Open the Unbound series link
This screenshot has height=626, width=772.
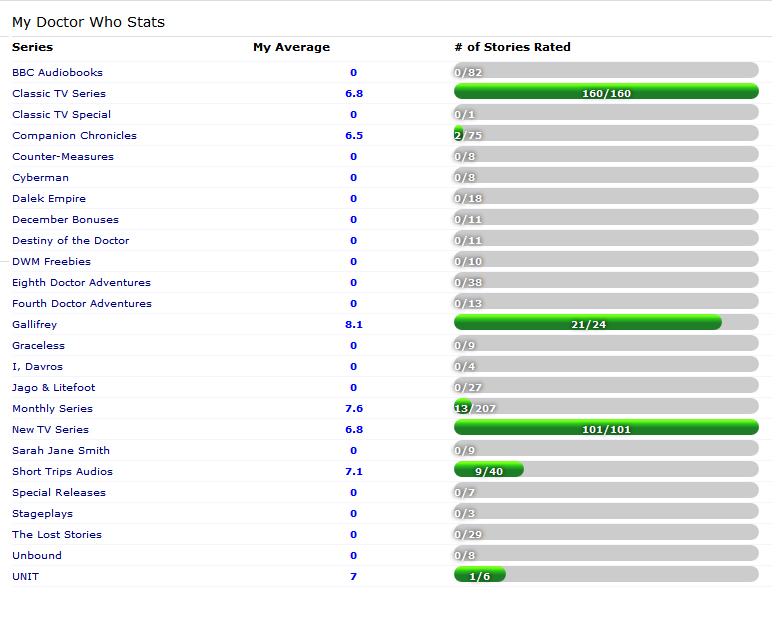pos(37,556)
